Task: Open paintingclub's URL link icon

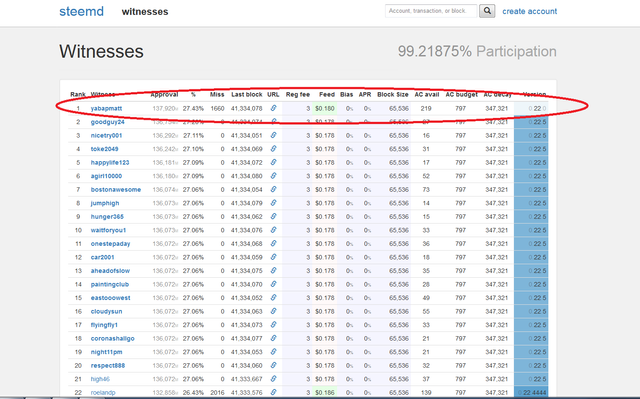Action: click(x=273, y=284)
